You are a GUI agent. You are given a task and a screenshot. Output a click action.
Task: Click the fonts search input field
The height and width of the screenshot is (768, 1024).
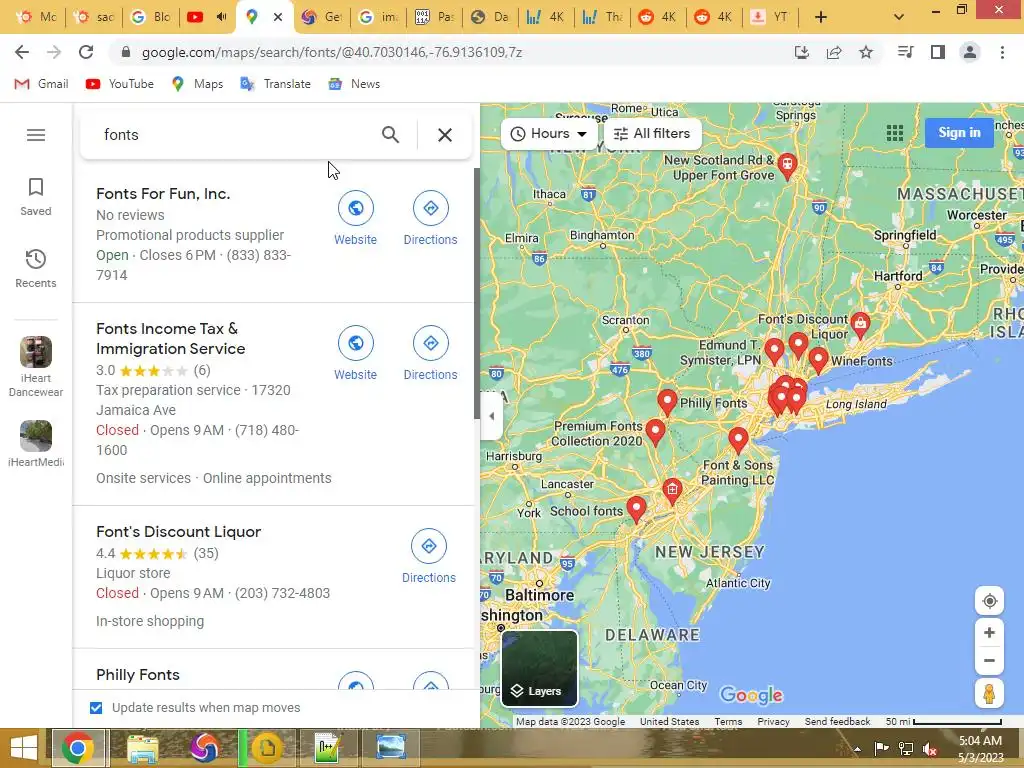[235, 135]
